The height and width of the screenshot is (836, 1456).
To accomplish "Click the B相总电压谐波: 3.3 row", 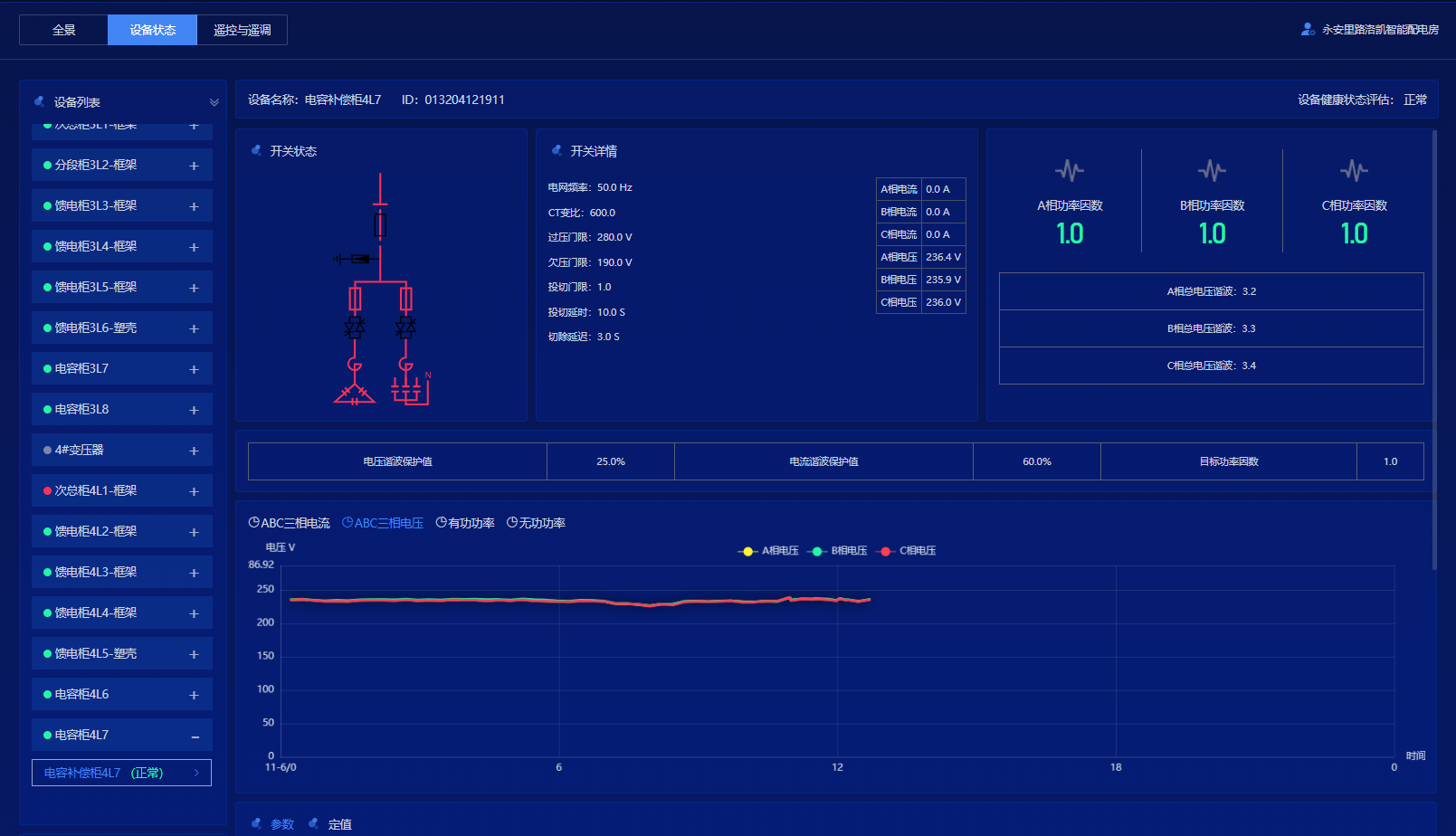I will 1212,328.
